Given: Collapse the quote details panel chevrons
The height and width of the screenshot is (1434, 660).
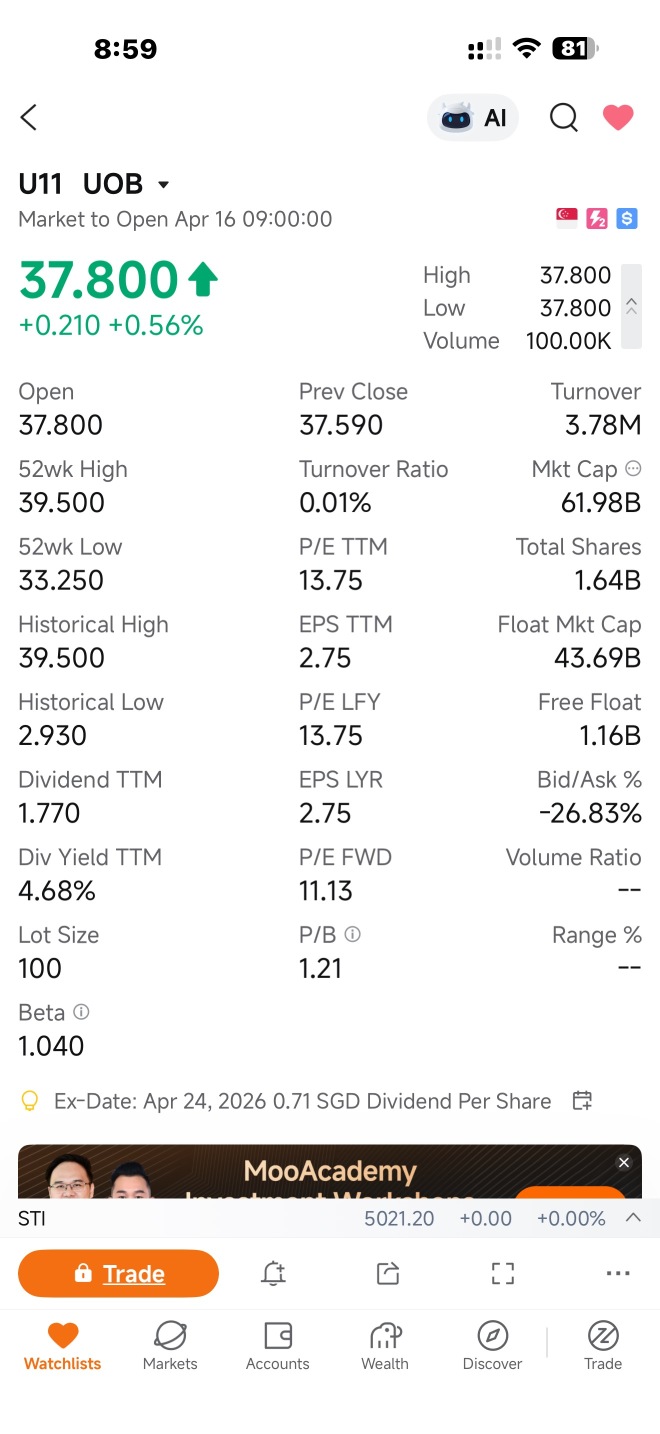Looking at the screenshot, I should point(631,307).
